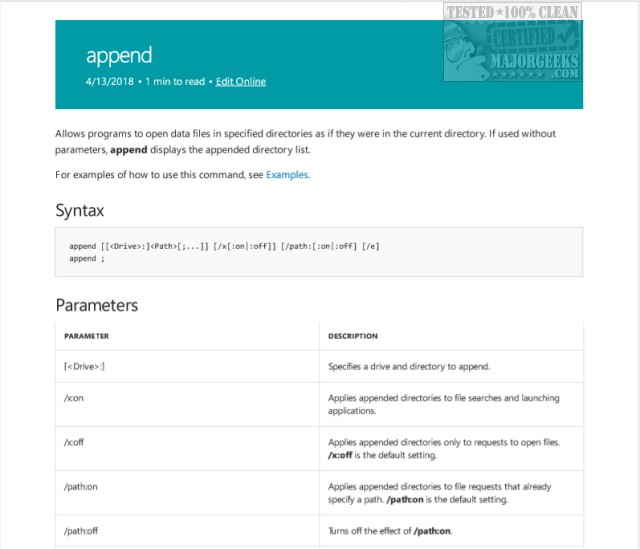Click the 4/13/2018 date text
The image size is (640, 549).
tap(112, 81)
